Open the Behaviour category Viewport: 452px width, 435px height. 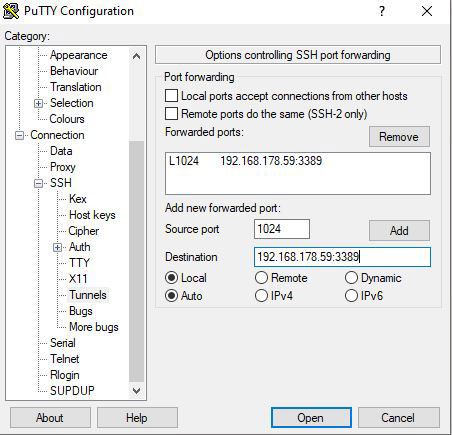pyautogui.click(x=74, y=71)
